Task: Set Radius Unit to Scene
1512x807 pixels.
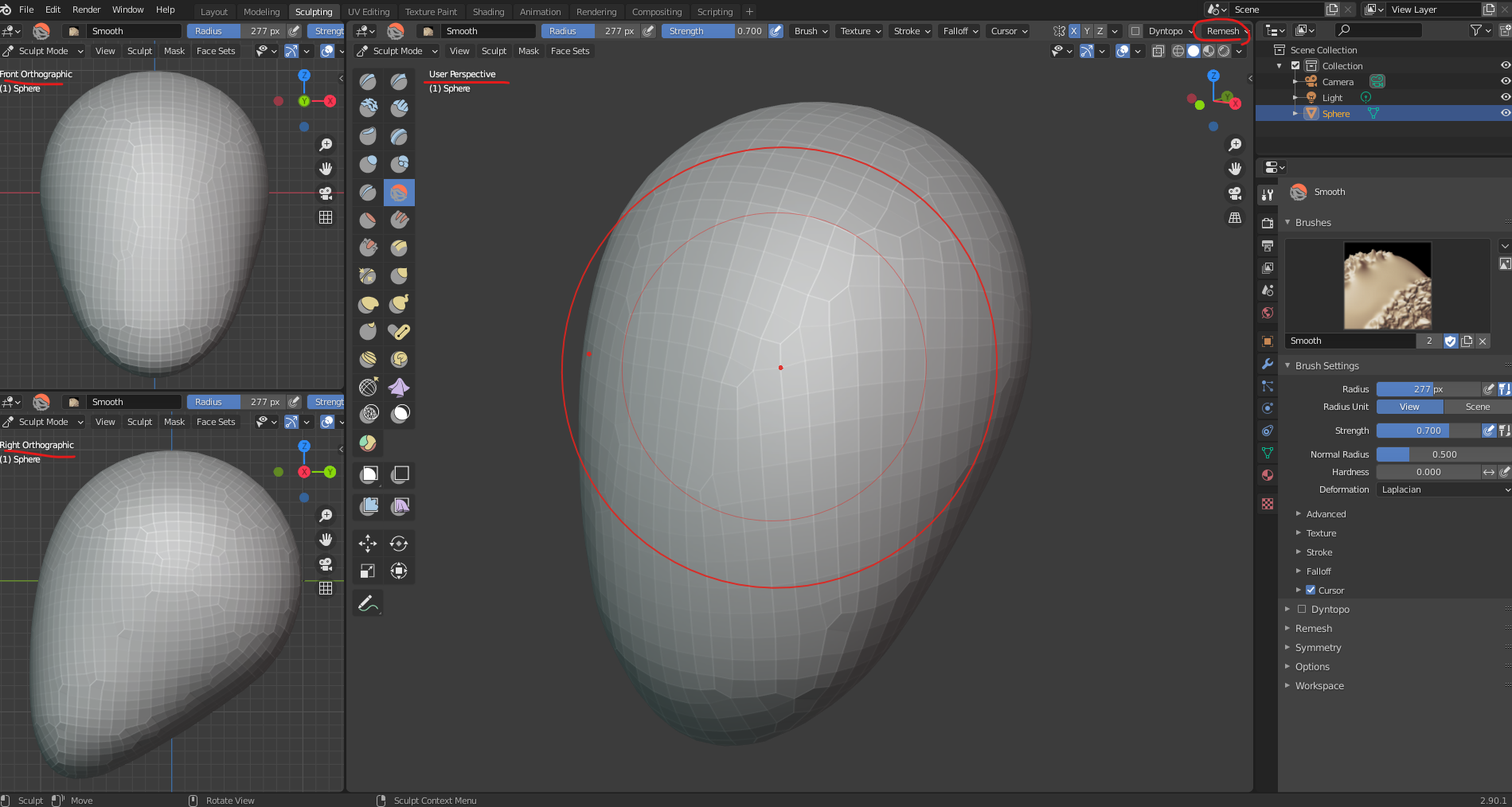Action: click(x=1477, y=407)
